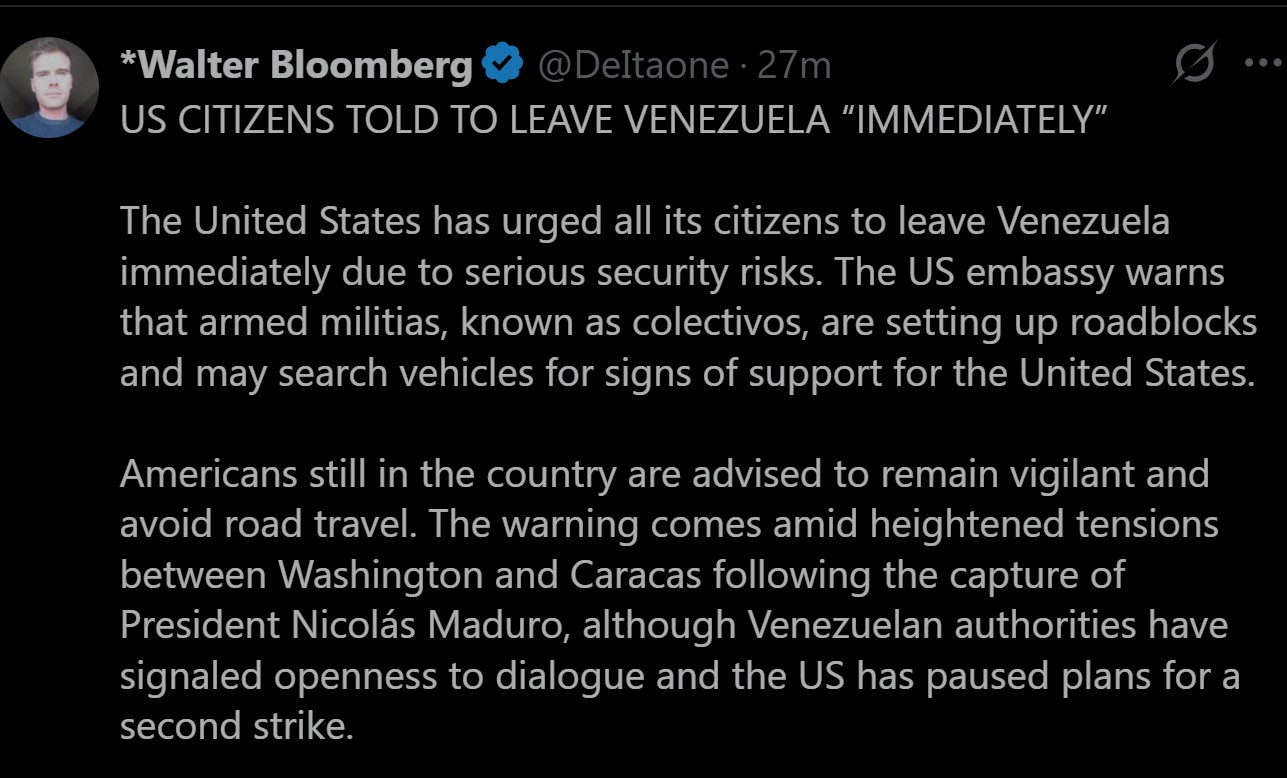Image resolution: width=1287 pixels, height=778 pixels.
Task: Open Walter Bloomberg's profile picture
Action: (49, 87)
